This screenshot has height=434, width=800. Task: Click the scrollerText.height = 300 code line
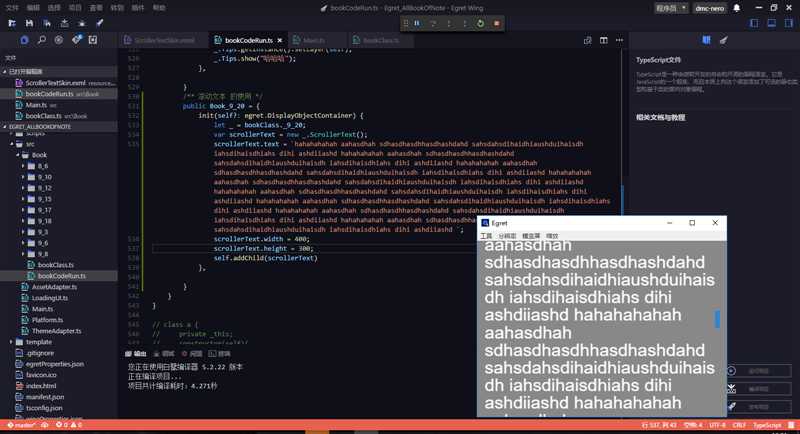263,248
